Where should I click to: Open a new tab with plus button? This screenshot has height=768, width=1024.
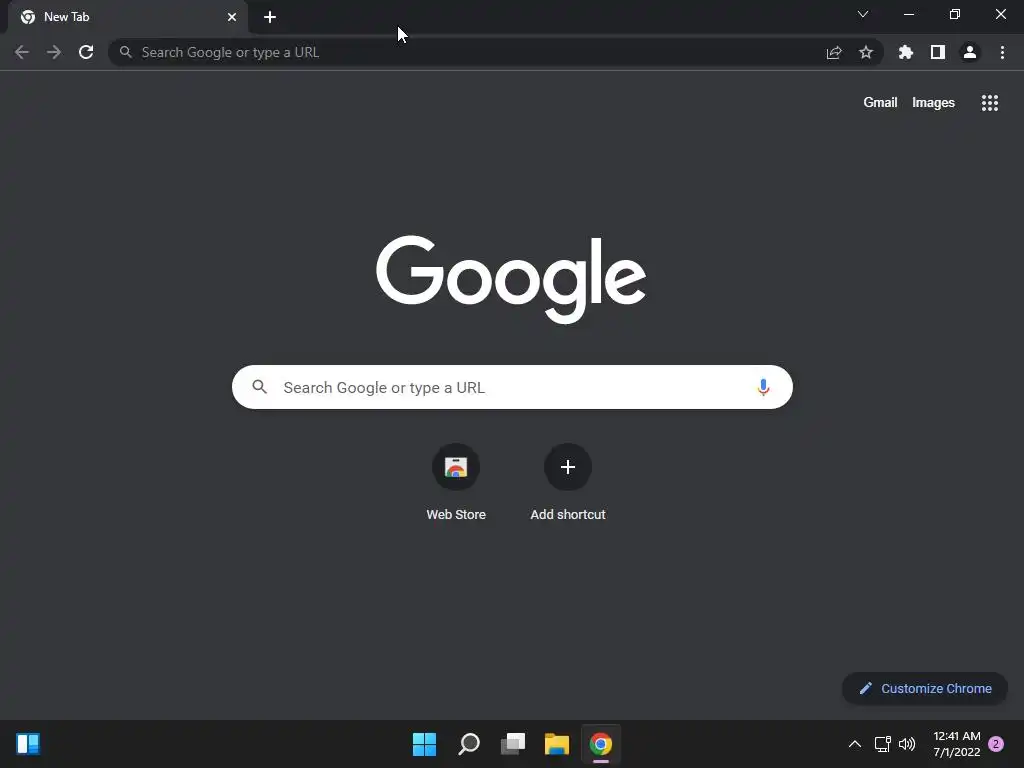[x=270, y=17]
